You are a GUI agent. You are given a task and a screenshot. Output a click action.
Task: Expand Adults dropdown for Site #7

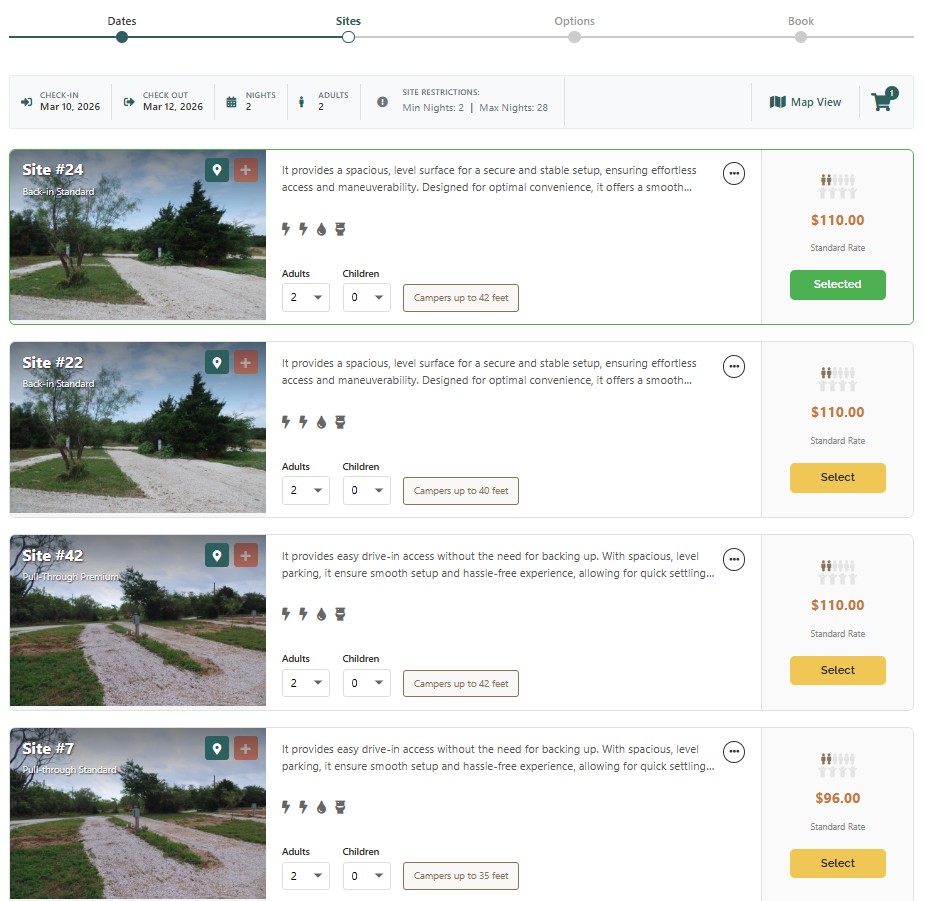pos(305,876)
